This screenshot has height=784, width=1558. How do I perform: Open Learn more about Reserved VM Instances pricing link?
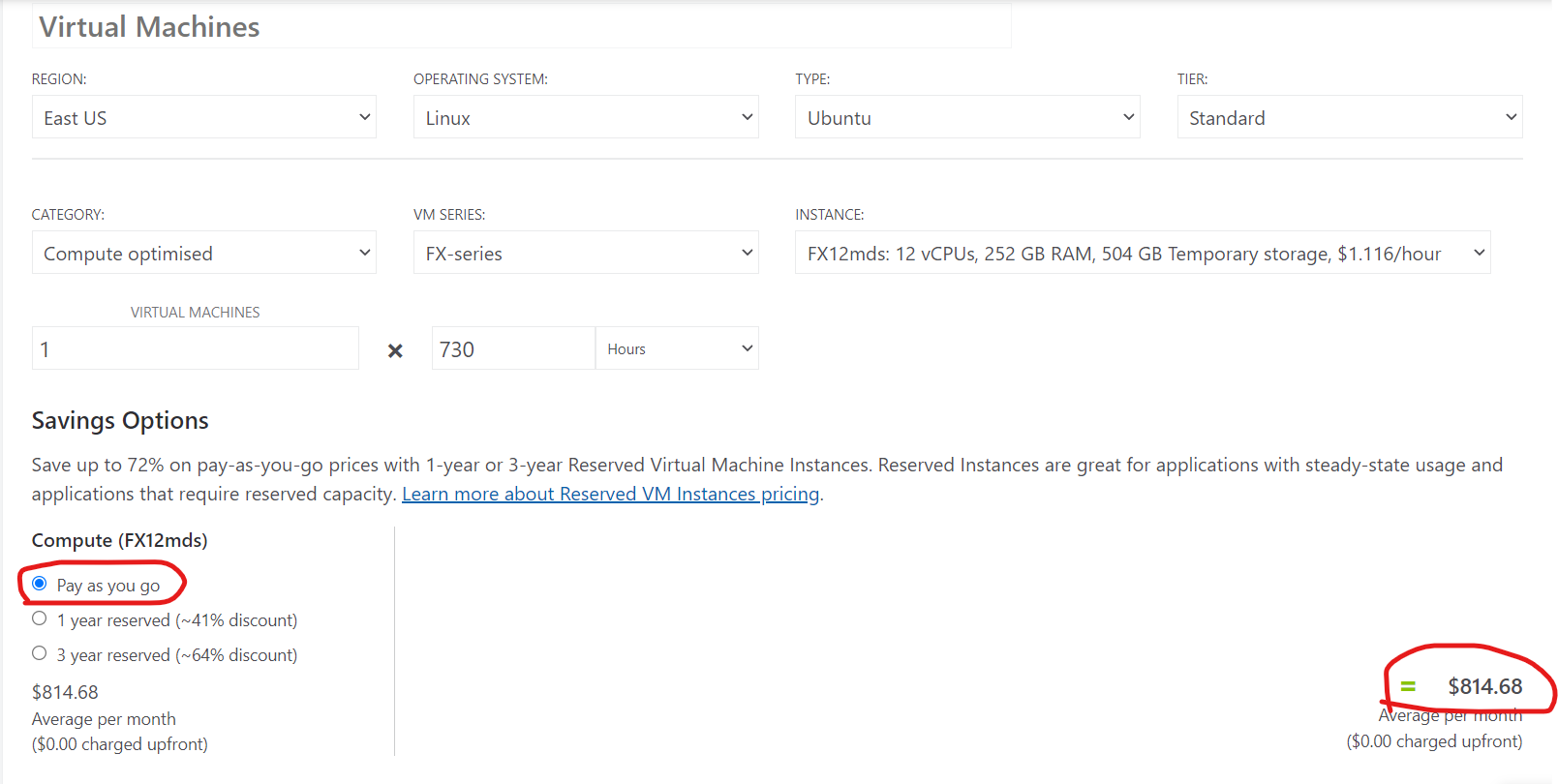click(x=611, y=495)
